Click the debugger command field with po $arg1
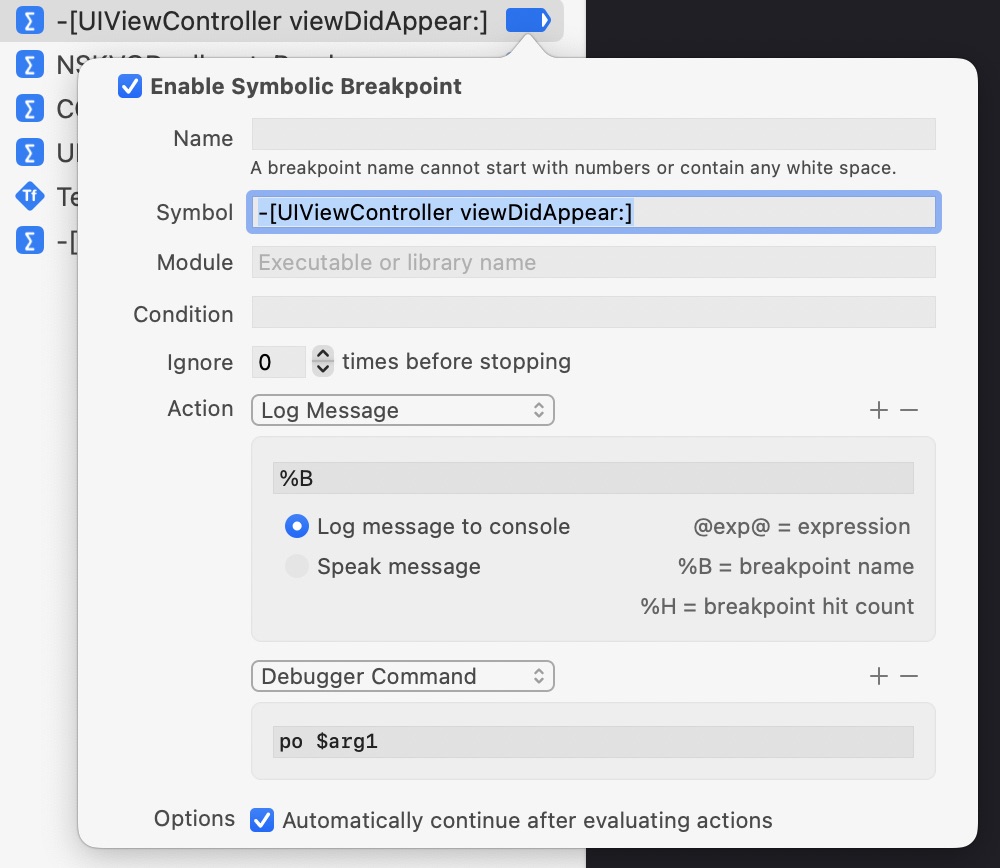The image size is (1000, 868). pyautogui.click(x=593, y=742)
